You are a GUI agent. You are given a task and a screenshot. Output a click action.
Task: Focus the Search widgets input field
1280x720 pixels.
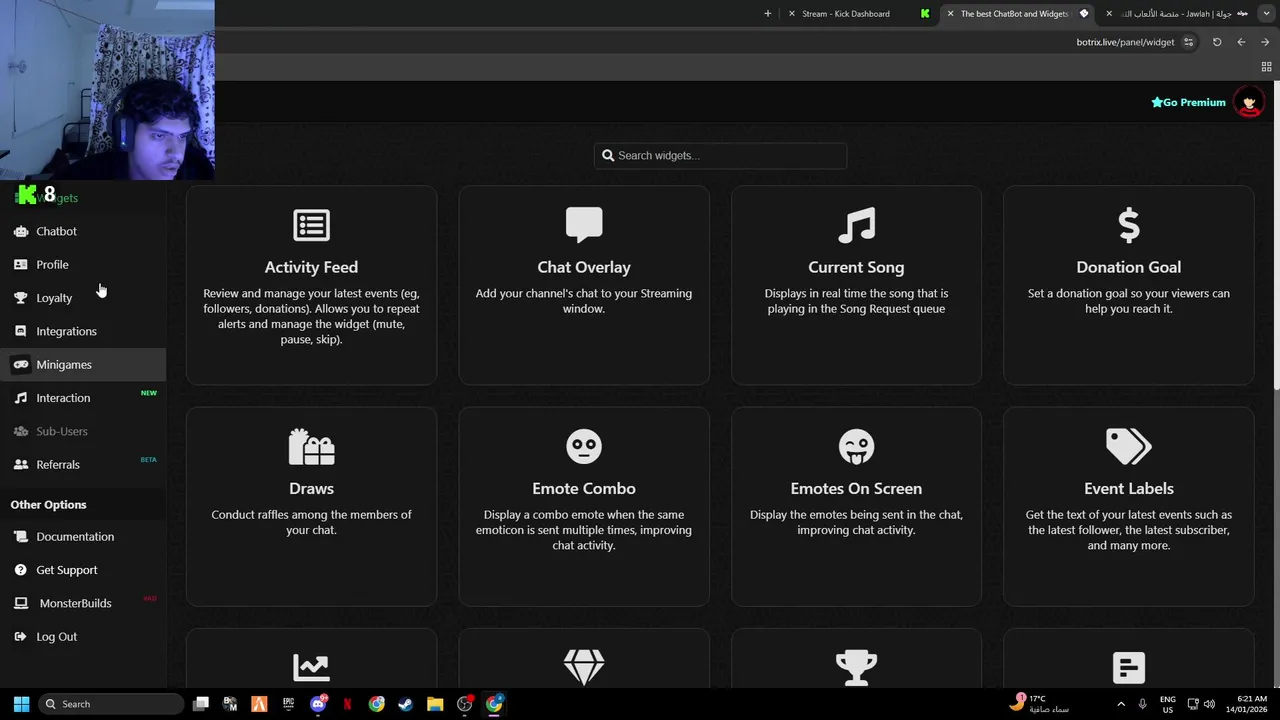[x=720, y=155]
